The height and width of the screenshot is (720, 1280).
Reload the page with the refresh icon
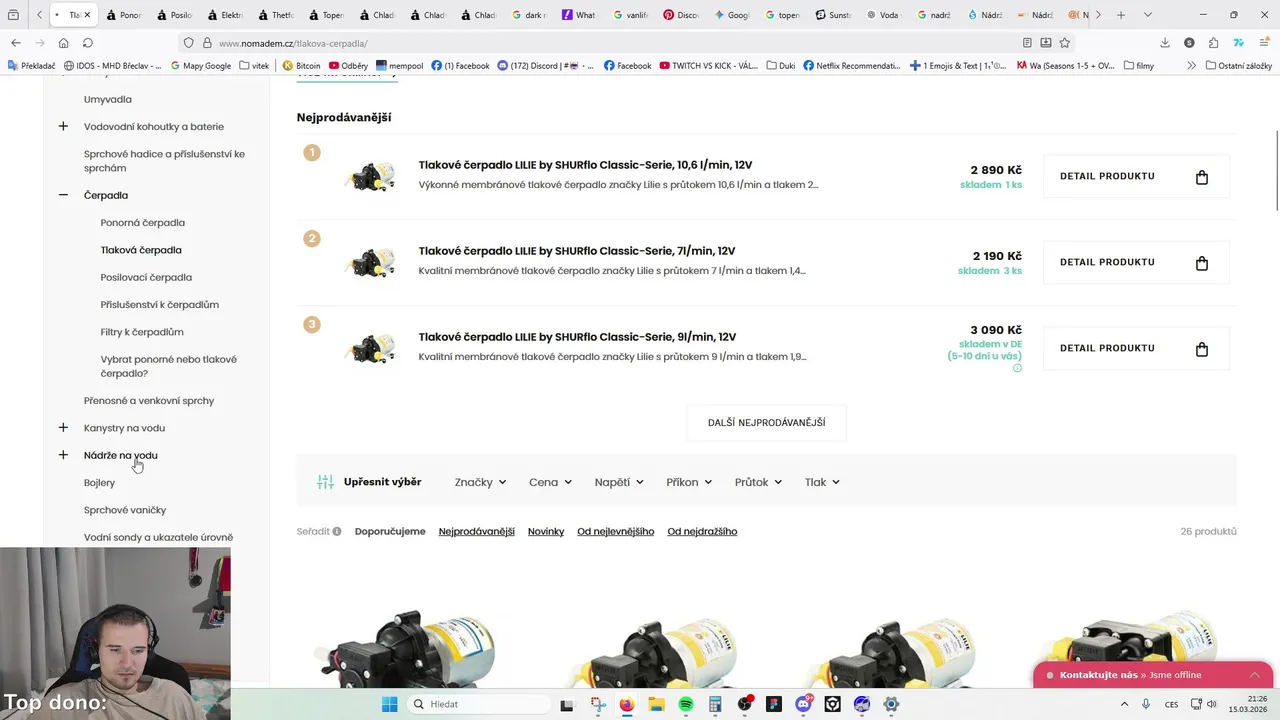point(88,43)
